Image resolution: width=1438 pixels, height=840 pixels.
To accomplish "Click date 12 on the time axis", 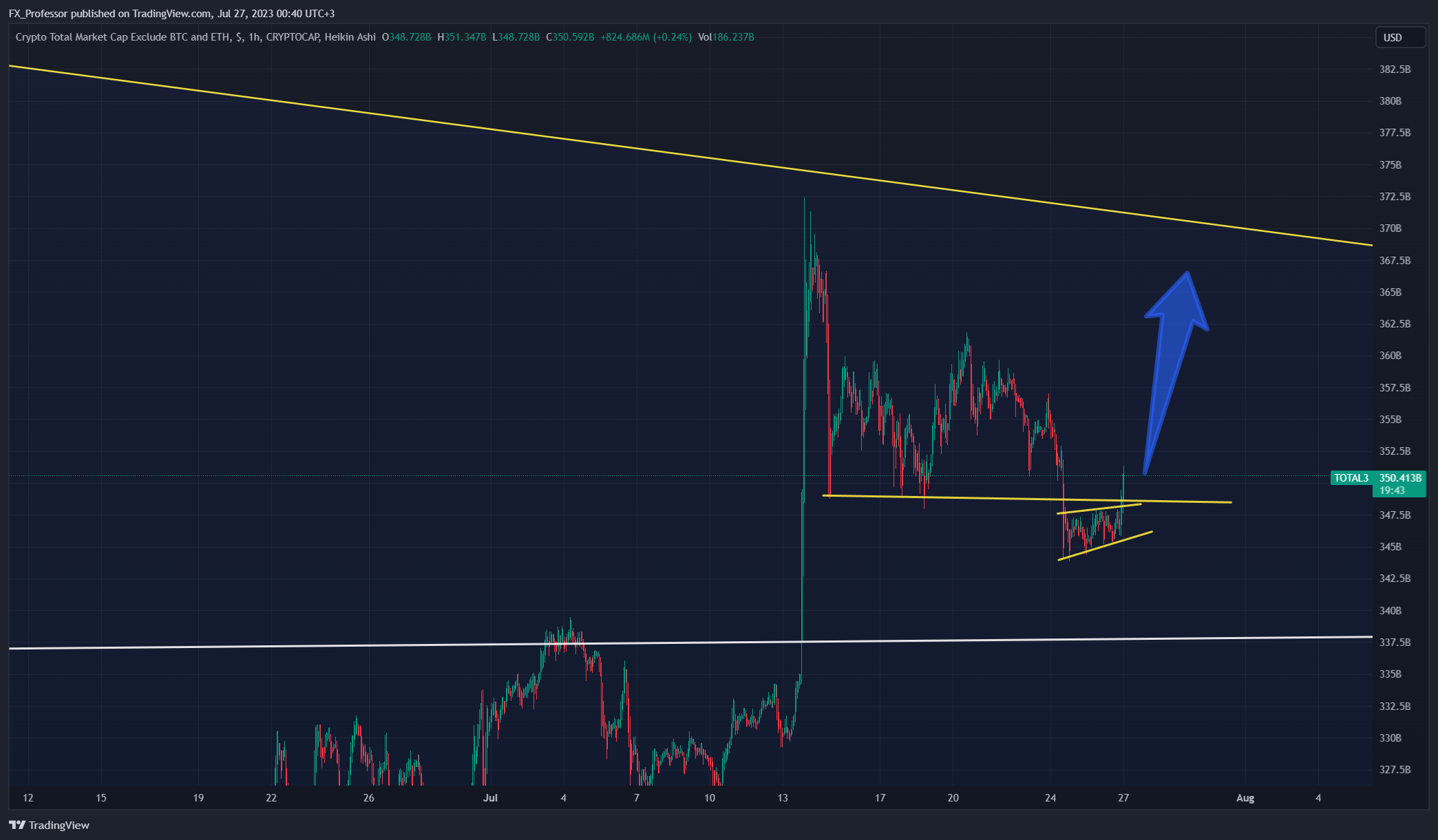I will point(28,798).
